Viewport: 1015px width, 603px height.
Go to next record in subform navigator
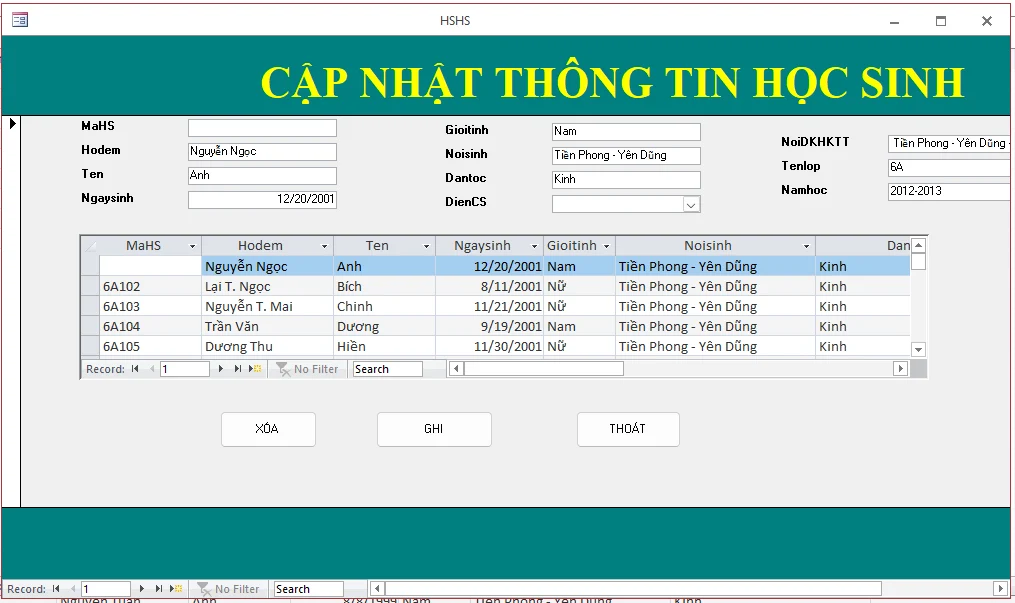click(222, 369)
